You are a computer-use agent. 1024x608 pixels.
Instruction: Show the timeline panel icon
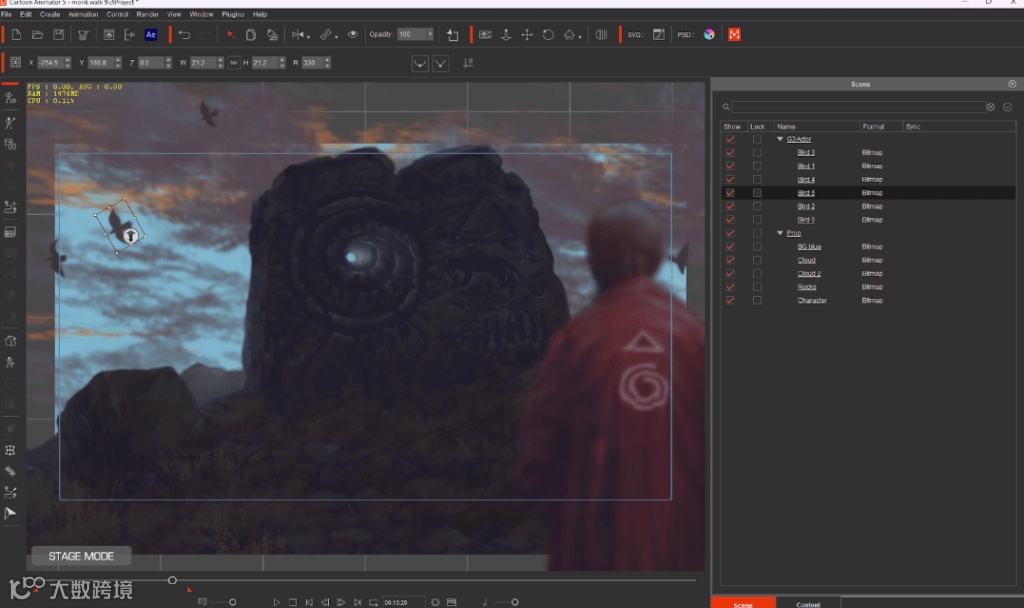pyautogui.click(x=452, y=602)
